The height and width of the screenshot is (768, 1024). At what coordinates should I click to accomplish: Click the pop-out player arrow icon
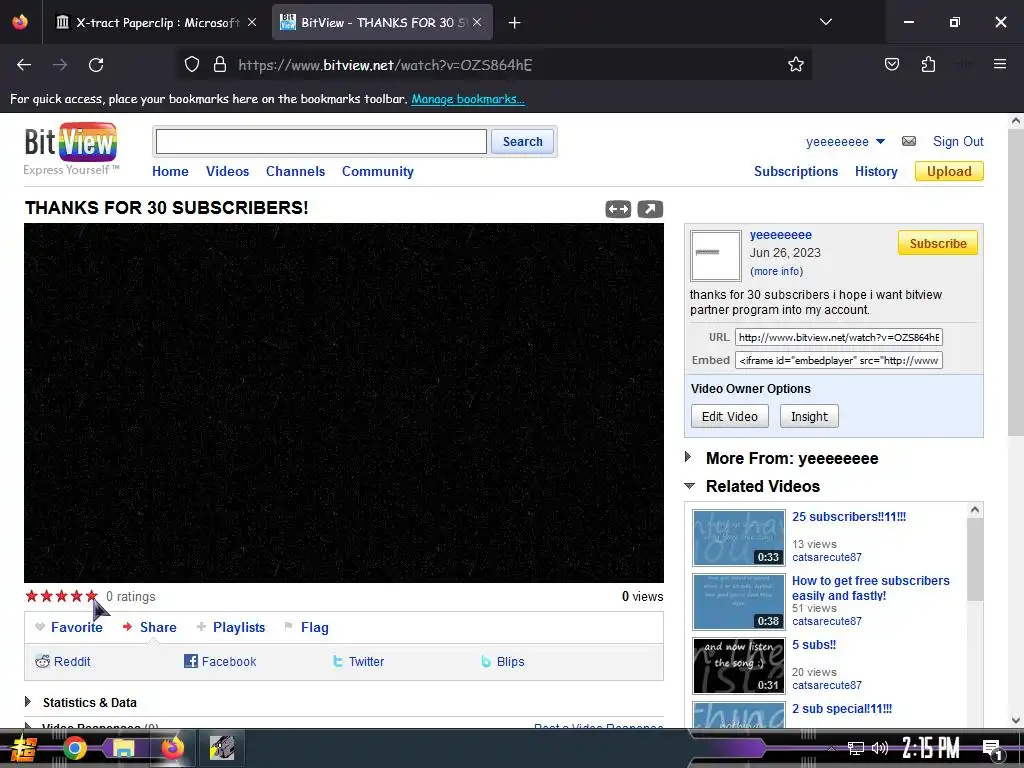tap(650, 209)
